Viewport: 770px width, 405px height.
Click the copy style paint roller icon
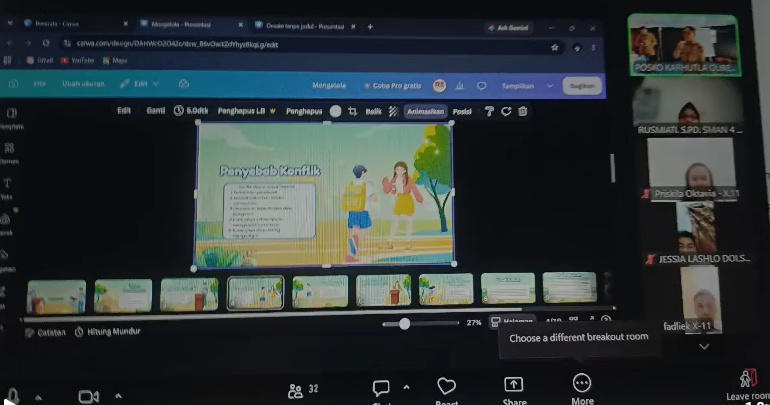coord(489,111)
